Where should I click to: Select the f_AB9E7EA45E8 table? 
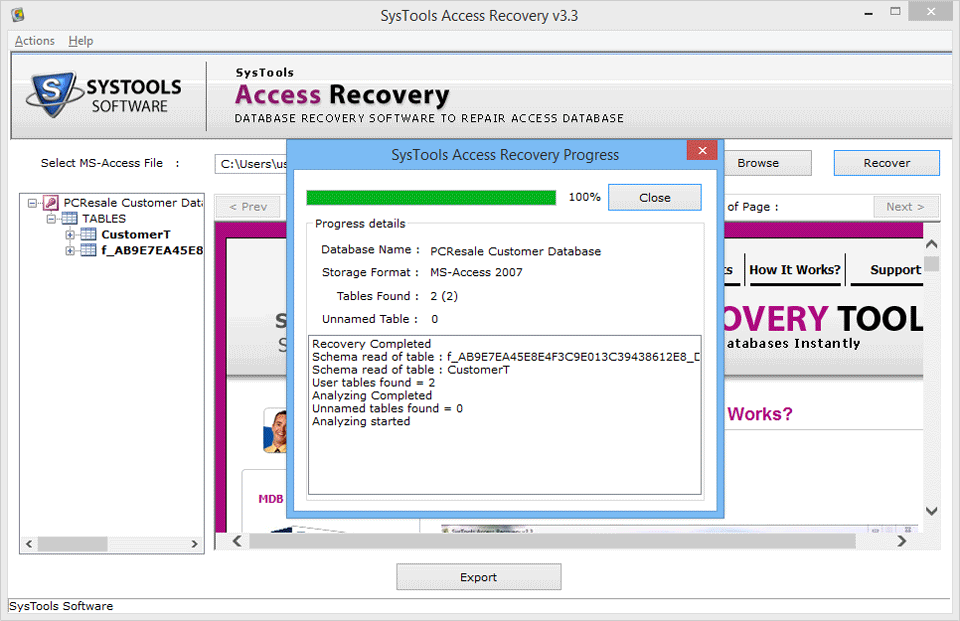[x=152, y=250]
